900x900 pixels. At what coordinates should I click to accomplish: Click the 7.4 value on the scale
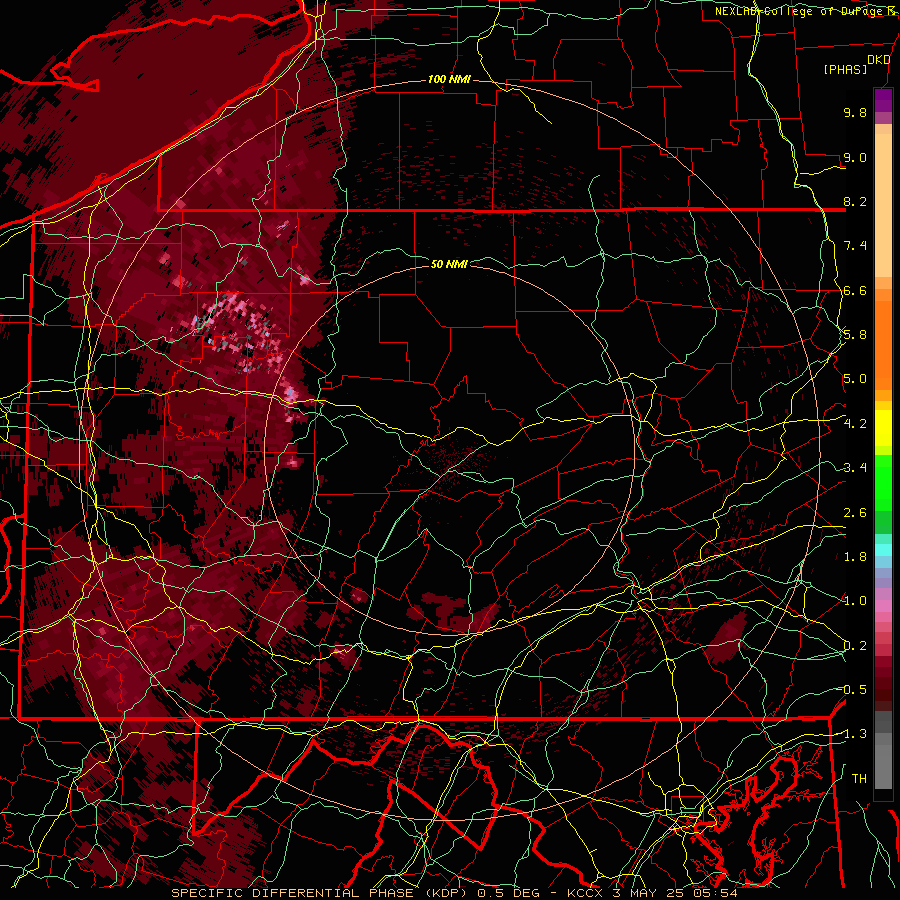855,246
